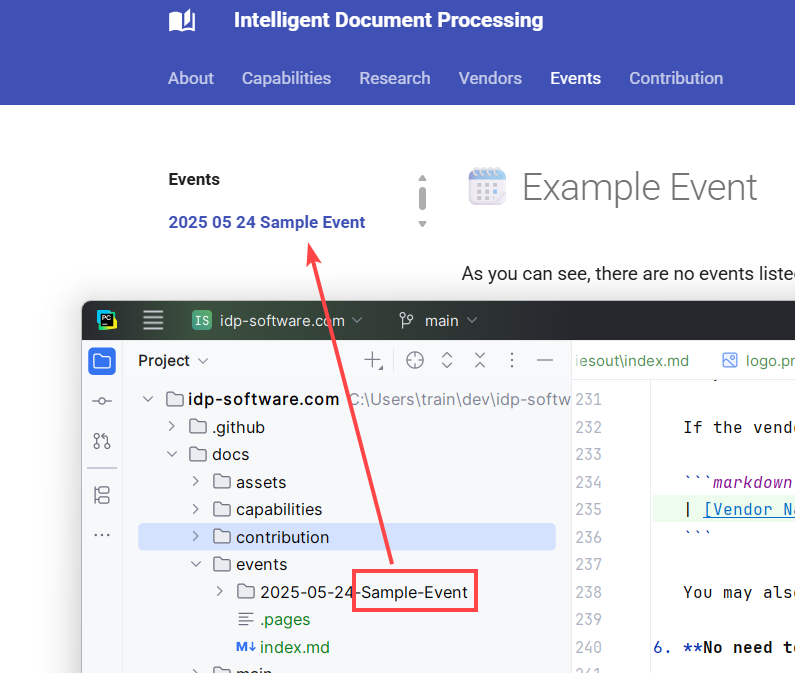Open the Contribution navigation tab
Screen dimensions: 795x673
(x=676, y=78)
